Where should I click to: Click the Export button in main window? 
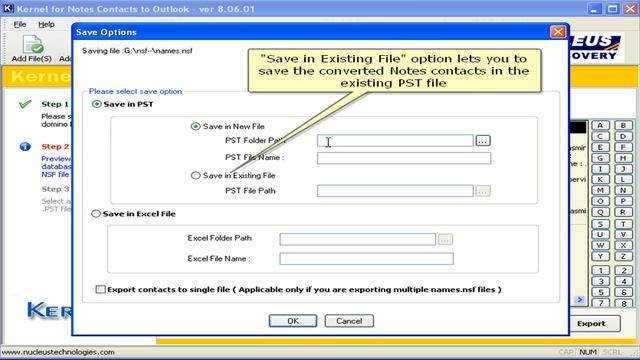tap(591, 324)
